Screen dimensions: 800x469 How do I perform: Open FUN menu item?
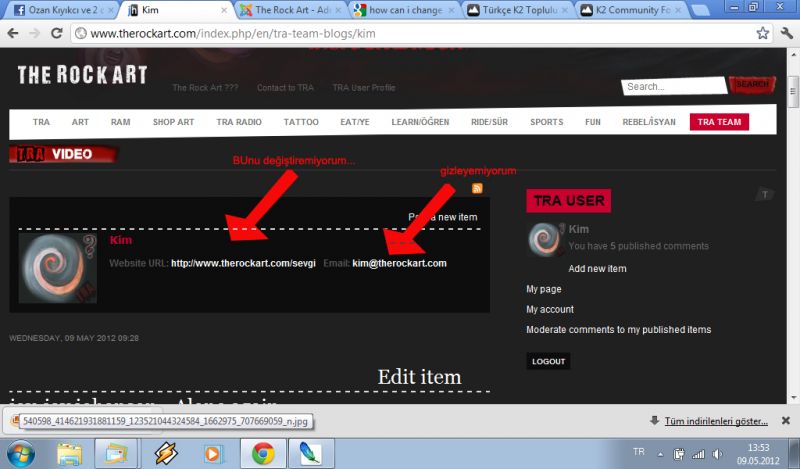593,122
